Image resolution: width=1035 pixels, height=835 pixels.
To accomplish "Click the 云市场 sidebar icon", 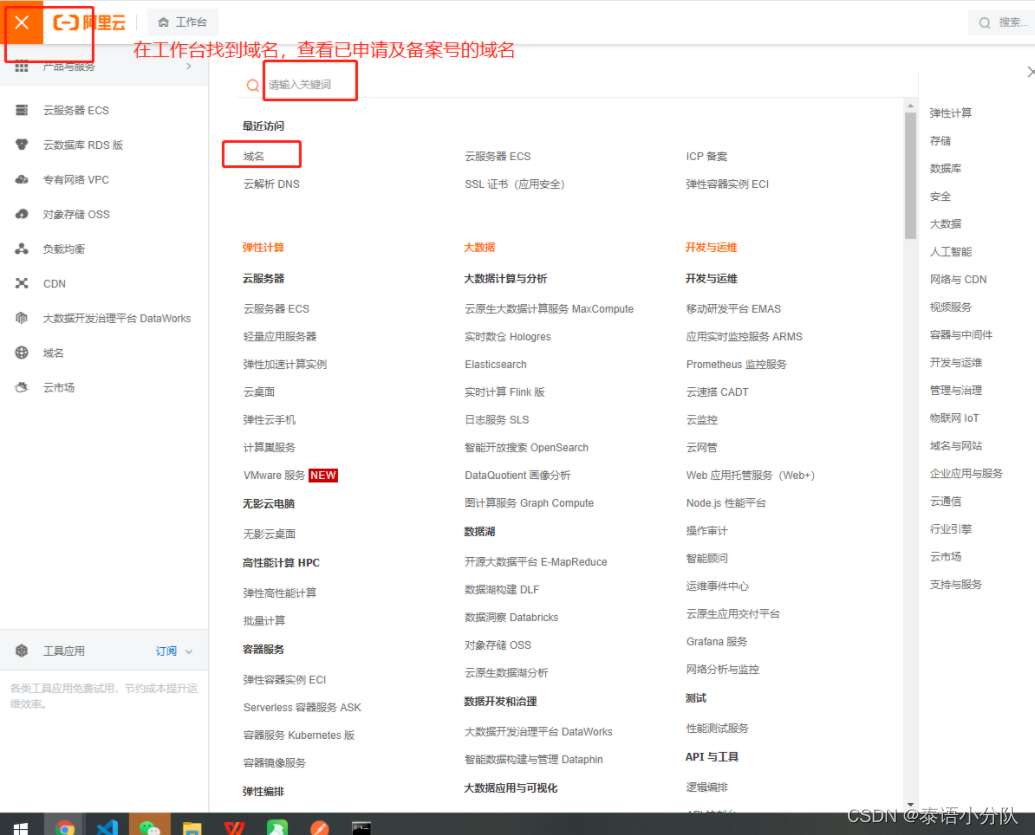I will click(22, 387).
